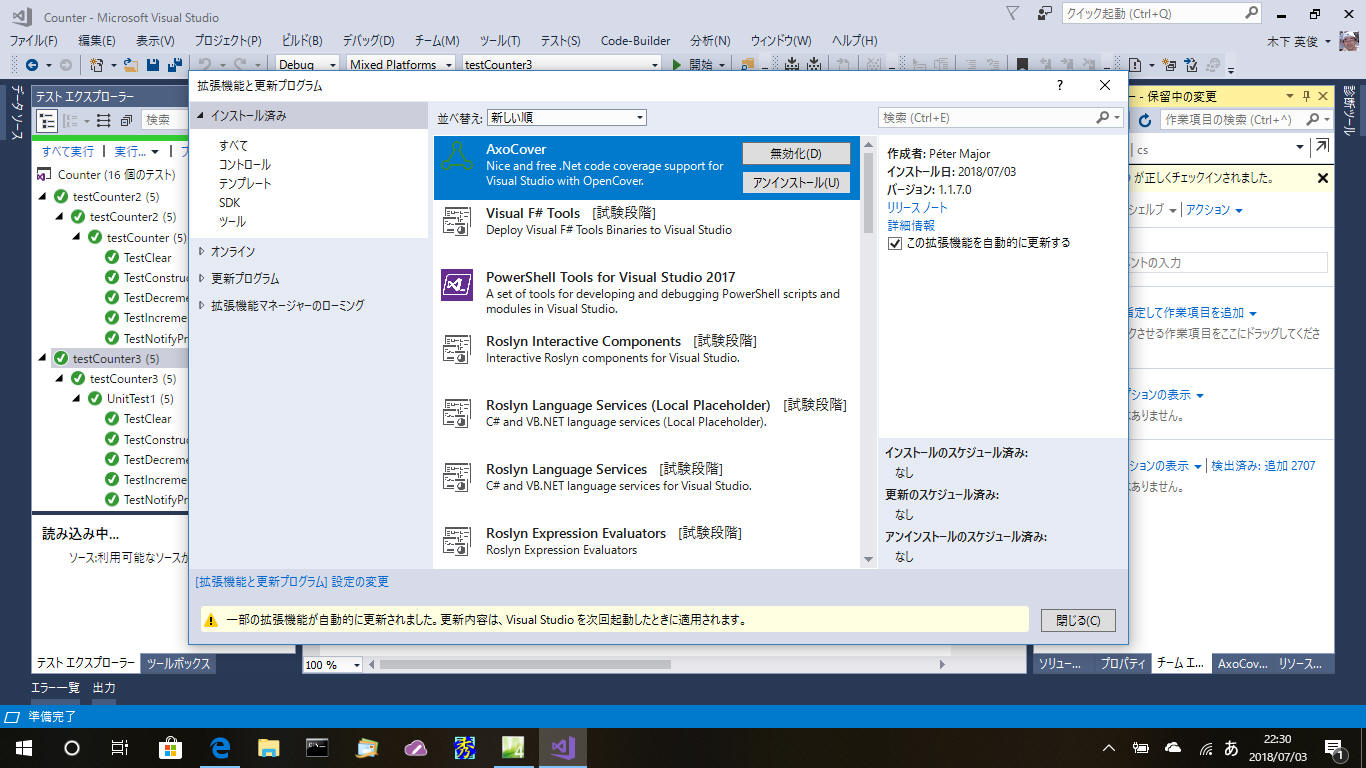
Task: Click the bookmark icon in the toolbar
Action: click(1022, 65)
